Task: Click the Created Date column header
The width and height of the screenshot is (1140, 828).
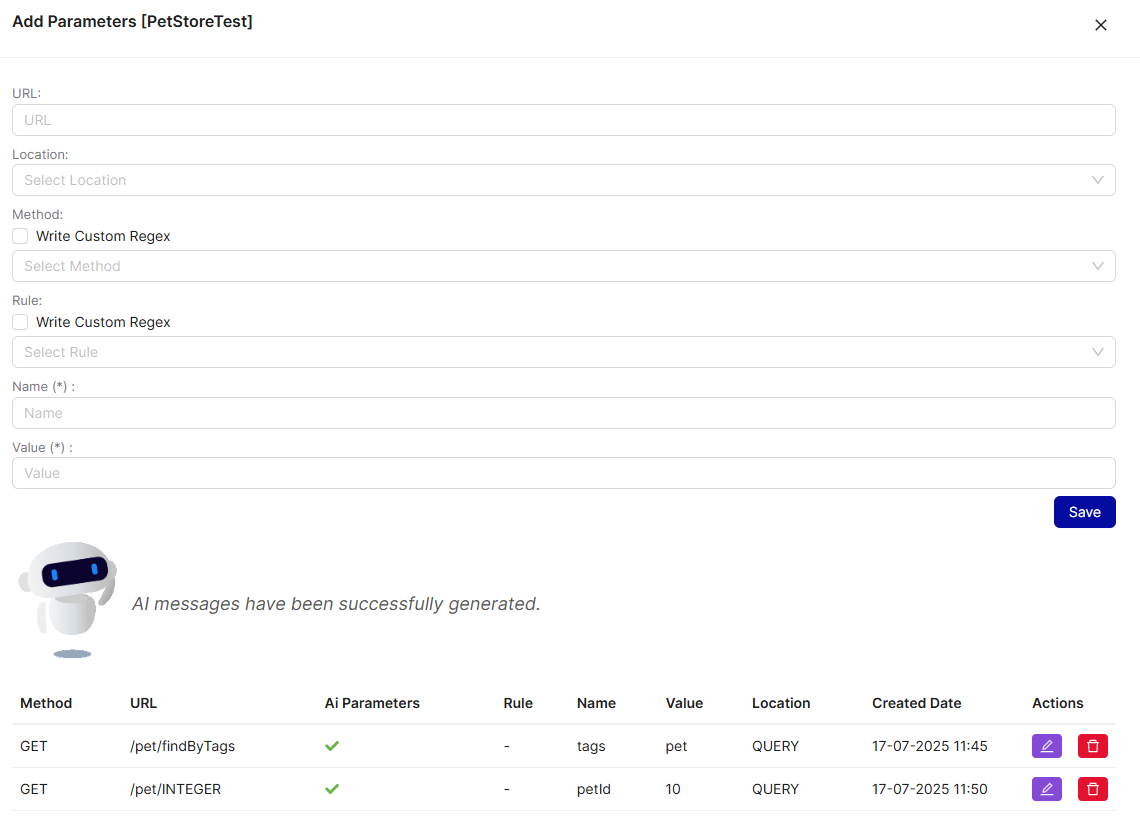Action: (916, 703)
